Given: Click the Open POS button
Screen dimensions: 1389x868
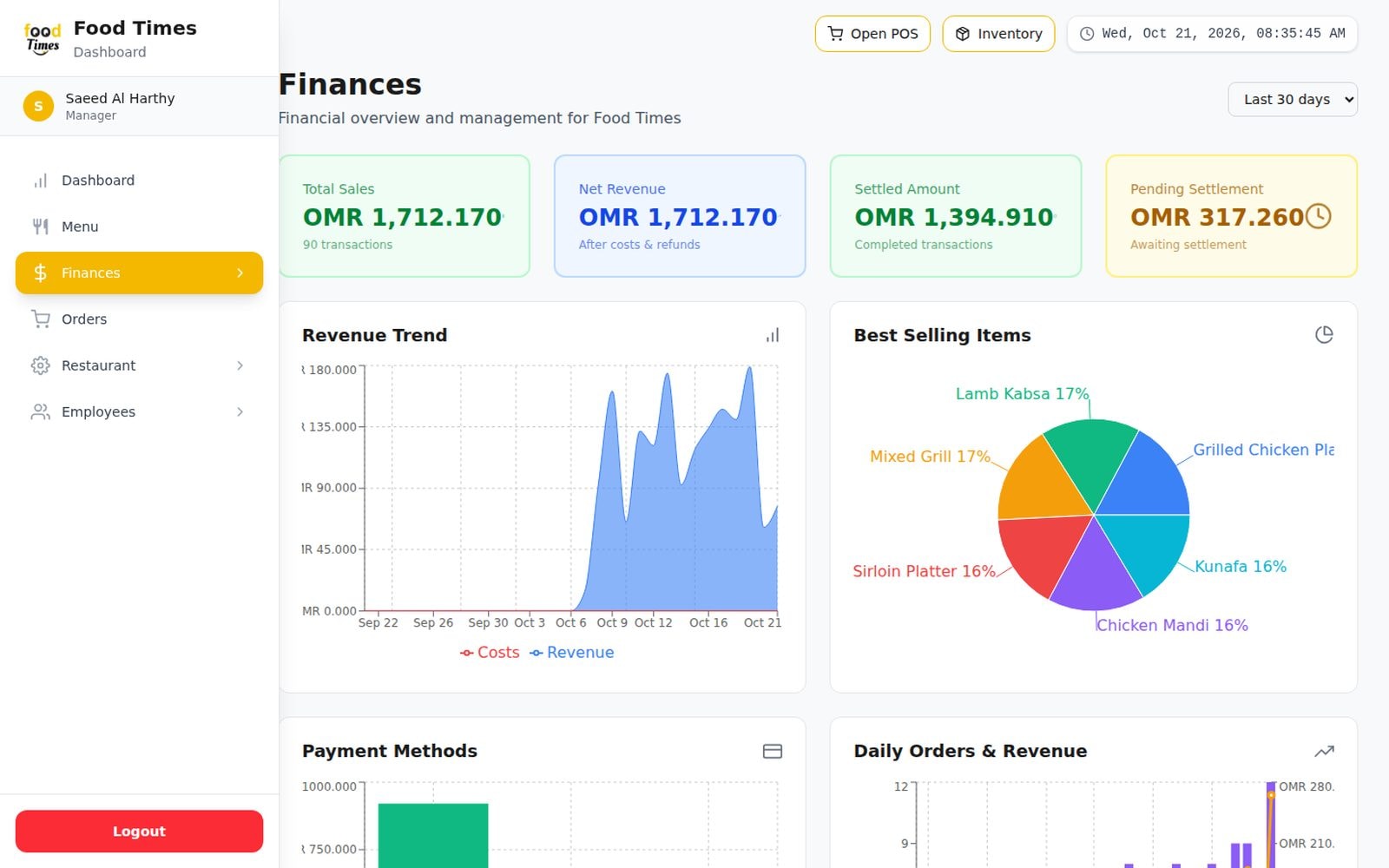Looking at the screenshot, I should [x=872, y=34].
